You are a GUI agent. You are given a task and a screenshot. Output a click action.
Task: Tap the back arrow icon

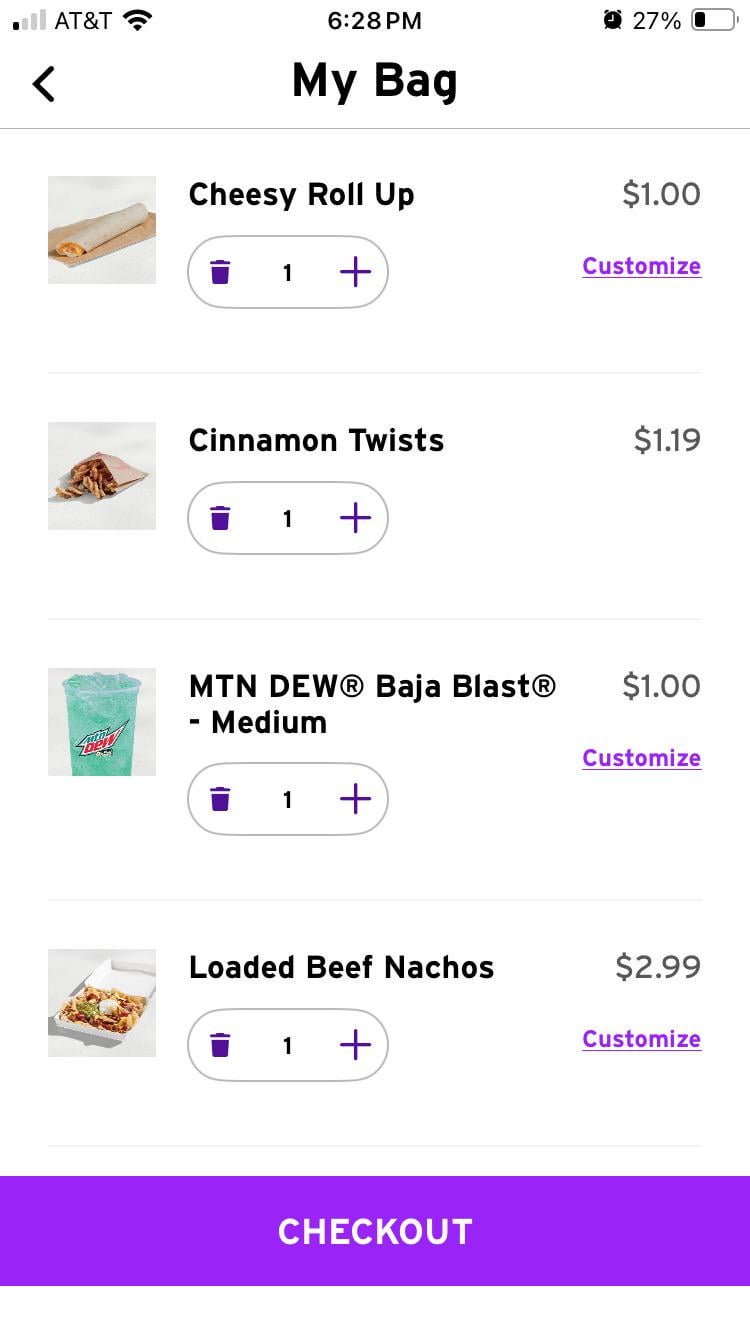44,84
